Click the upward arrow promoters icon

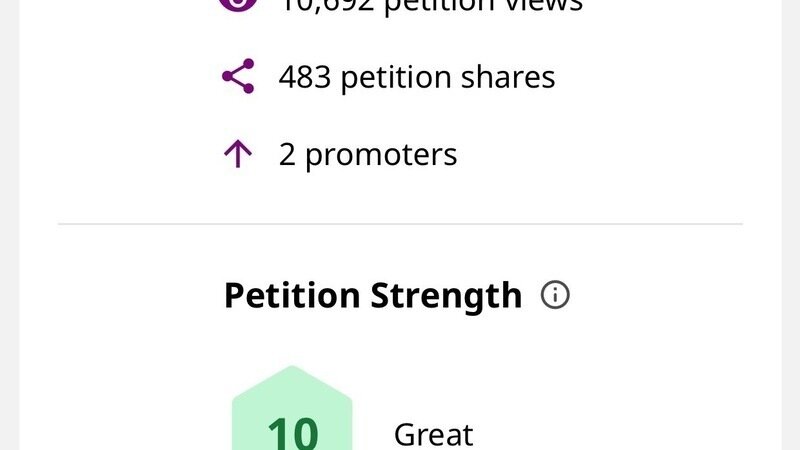click(237, 154)
